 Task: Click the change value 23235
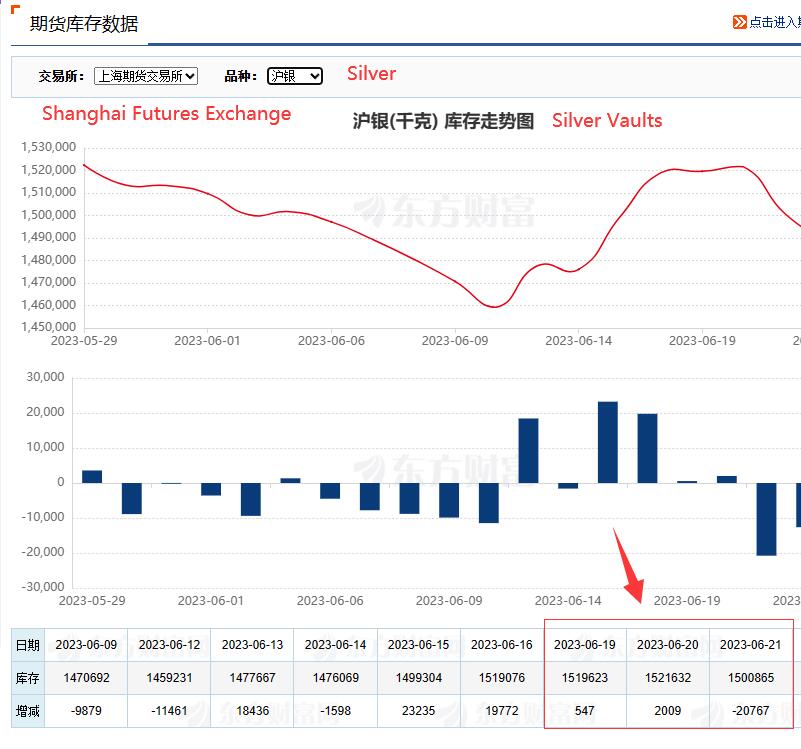pyautogui.click(x=418, y=711)
